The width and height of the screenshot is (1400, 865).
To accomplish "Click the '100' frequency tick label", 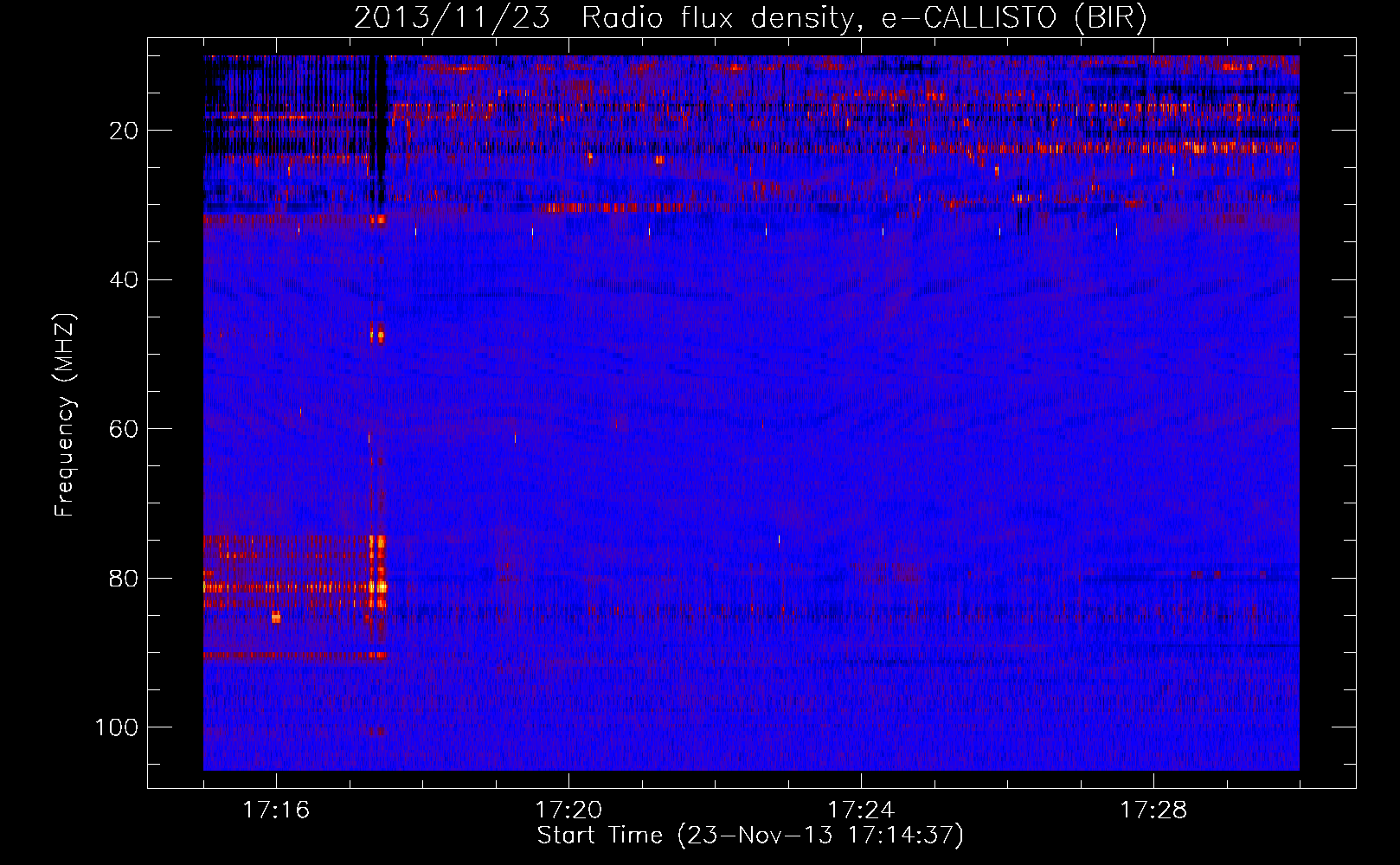I will tap(117, 727).
